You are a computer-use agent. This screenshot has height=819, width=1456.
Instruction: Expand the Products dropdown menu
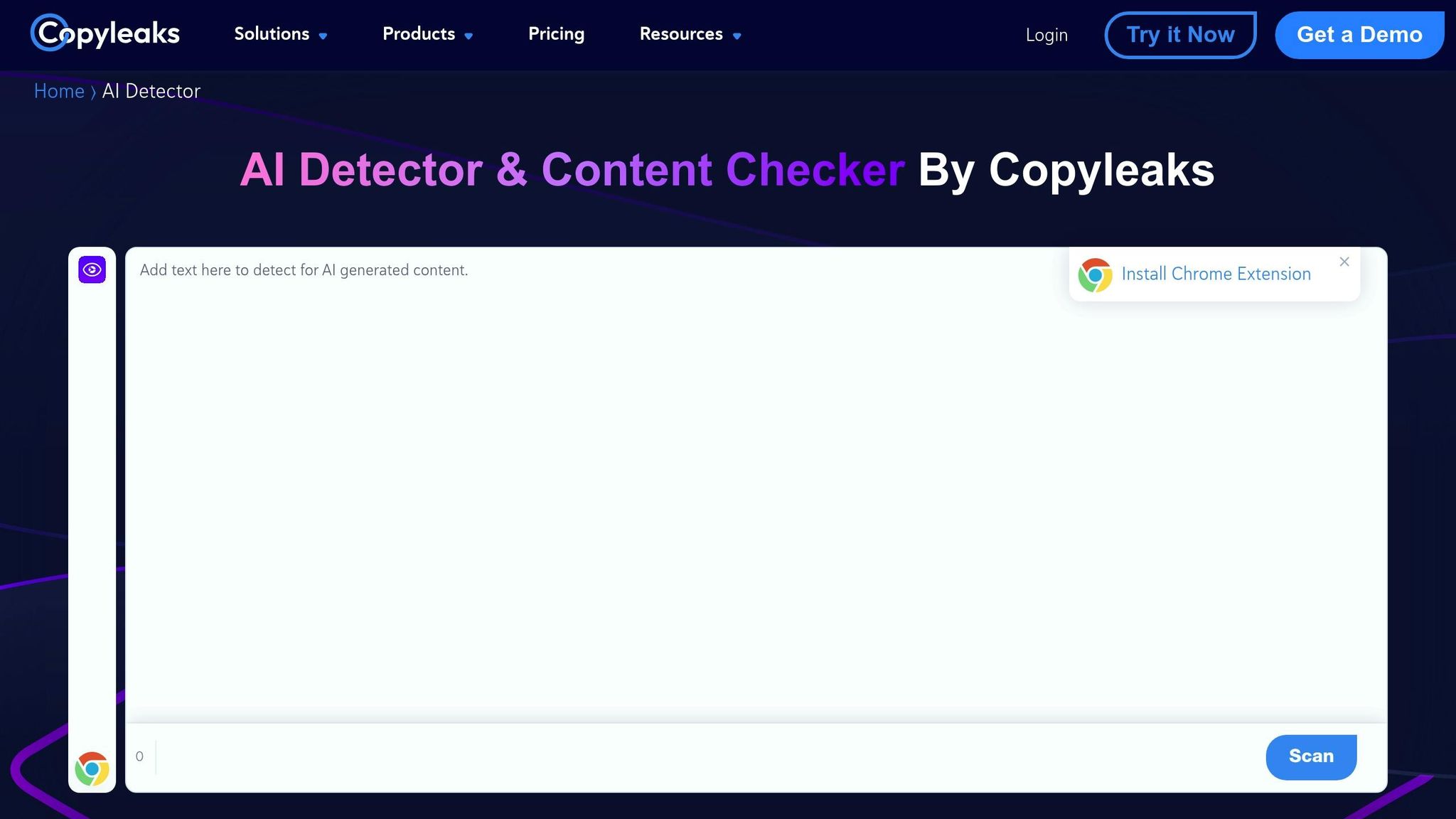427,34
